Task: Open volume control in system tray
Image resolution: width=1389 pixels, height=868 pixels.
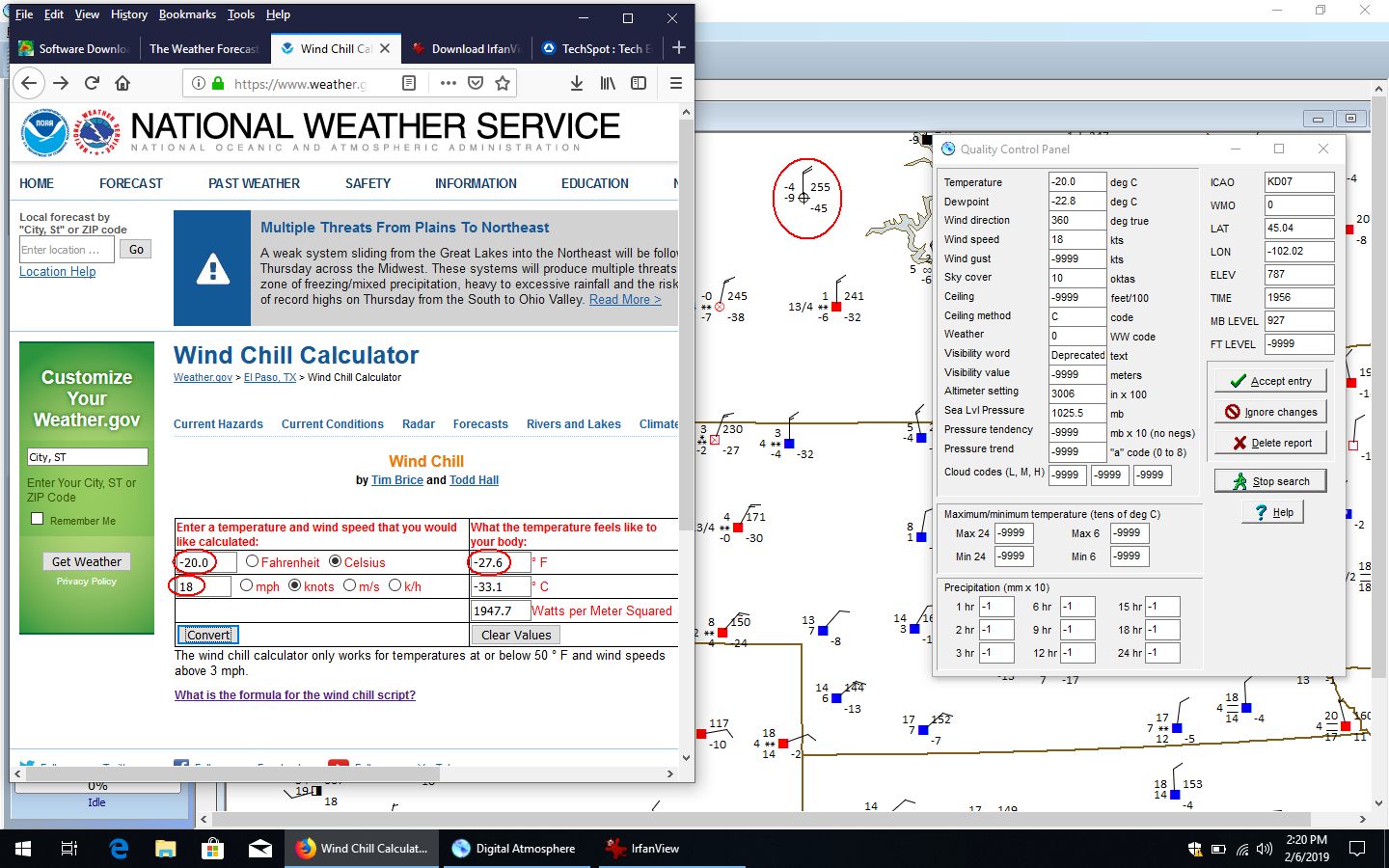Action: [x=1264, y=849]
